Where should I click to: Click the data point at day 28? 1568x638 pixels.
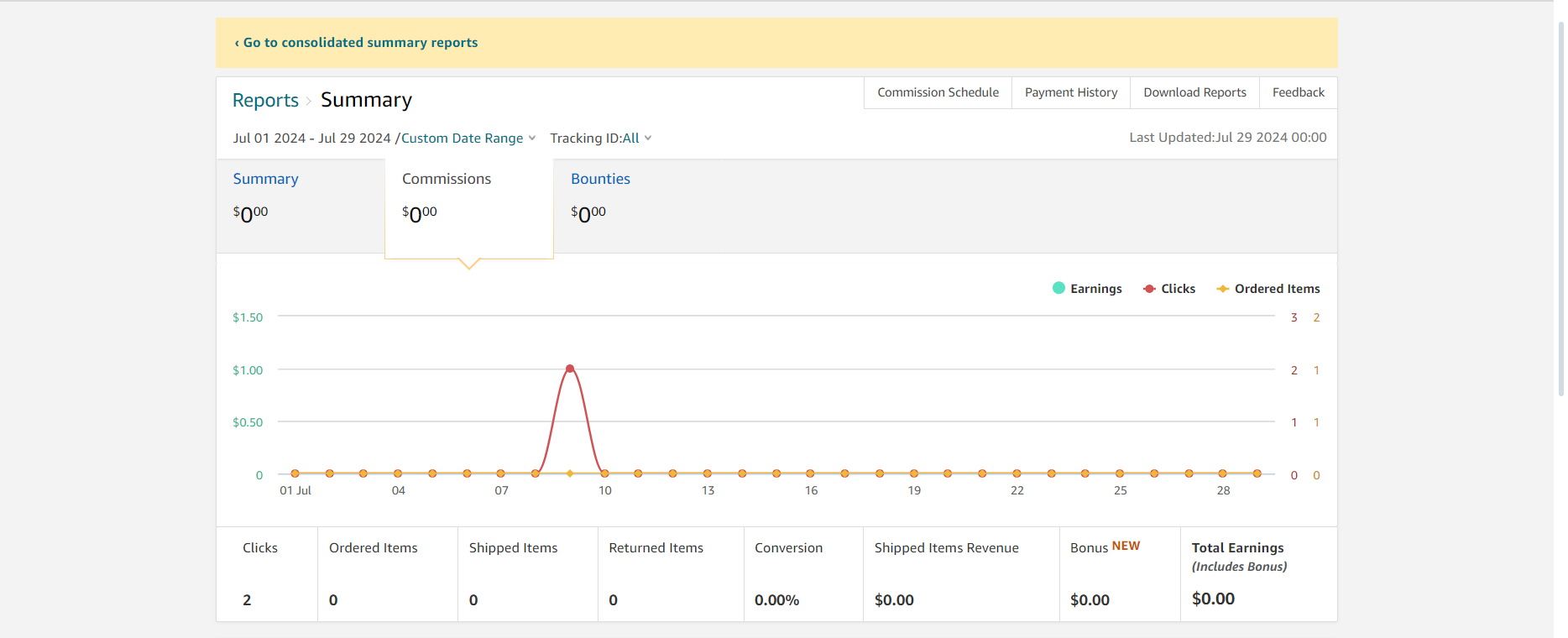tap(1223, 473)
